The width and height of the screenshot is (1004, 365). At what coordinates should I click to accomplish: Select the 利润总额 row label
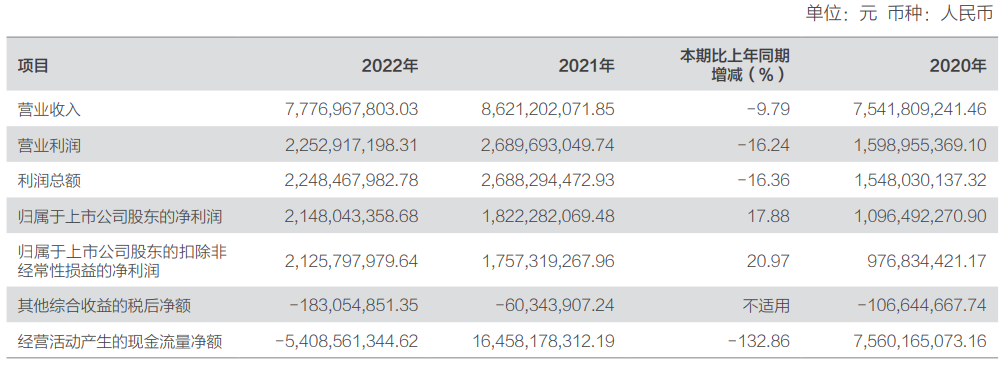click(49, 181)
